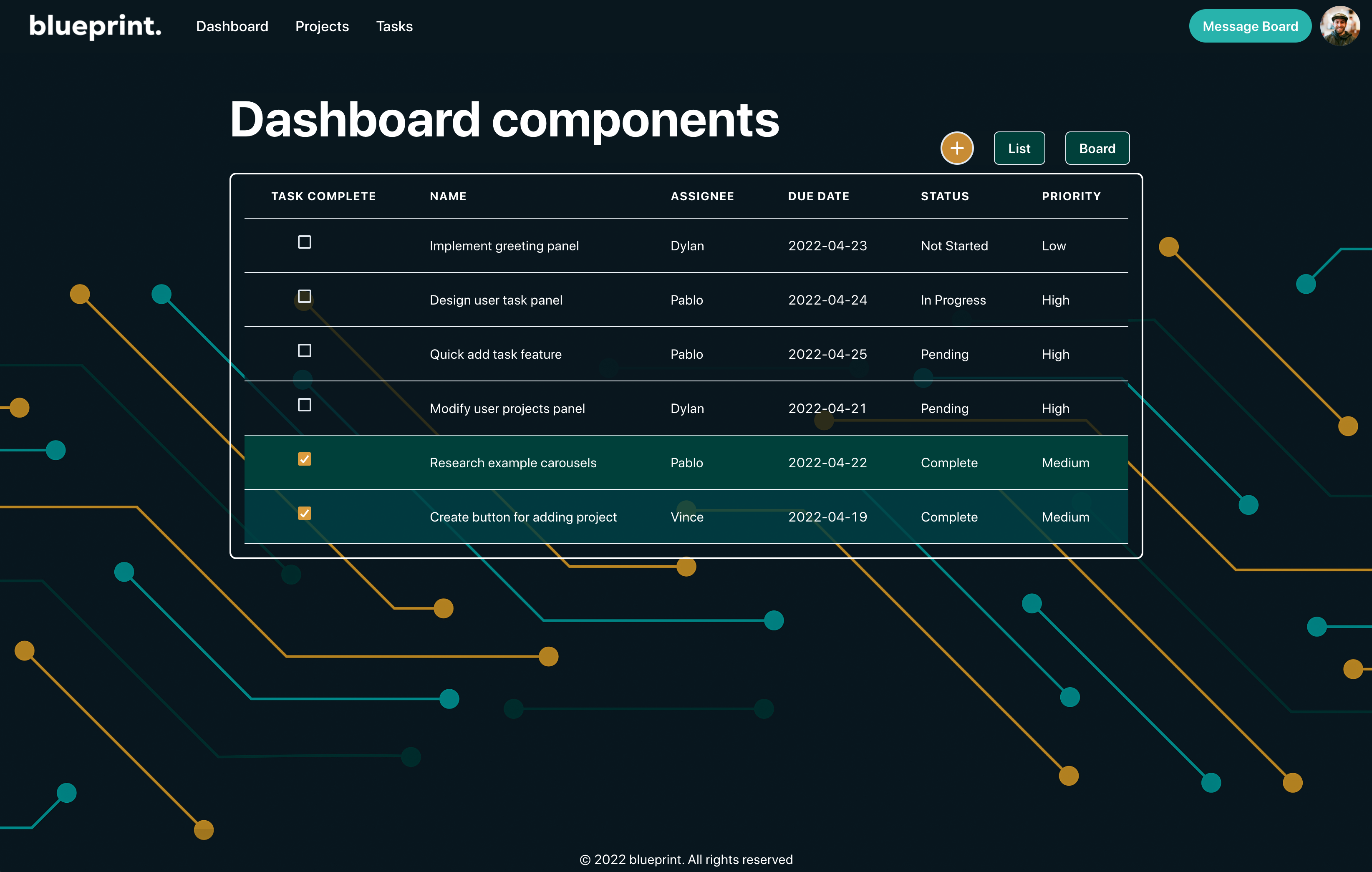Open the user profile avatar
The image size is (1372, 872).
point(1340,26)
